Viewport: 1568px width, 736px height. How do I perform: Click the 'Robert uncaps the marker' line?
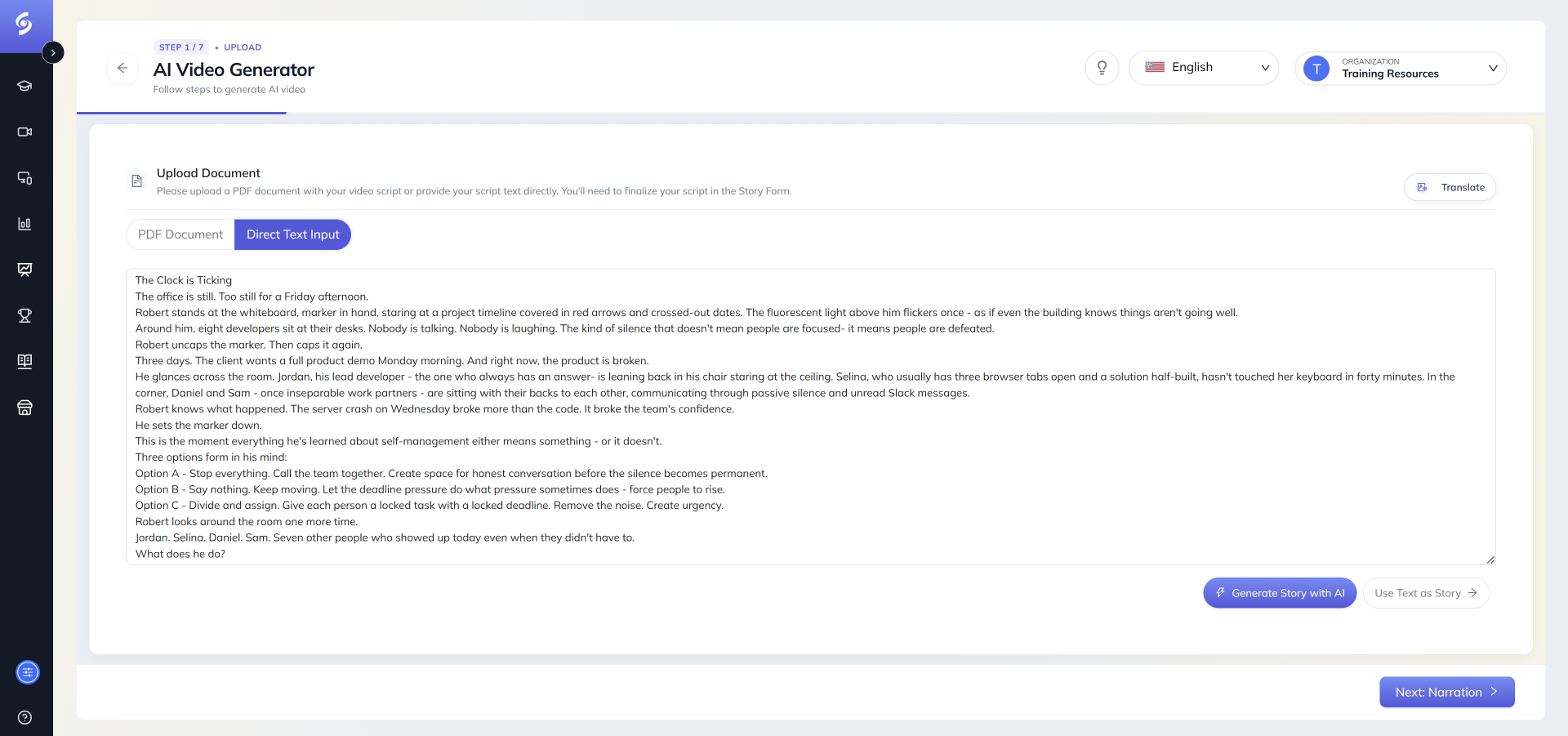(x=249, y=345)
